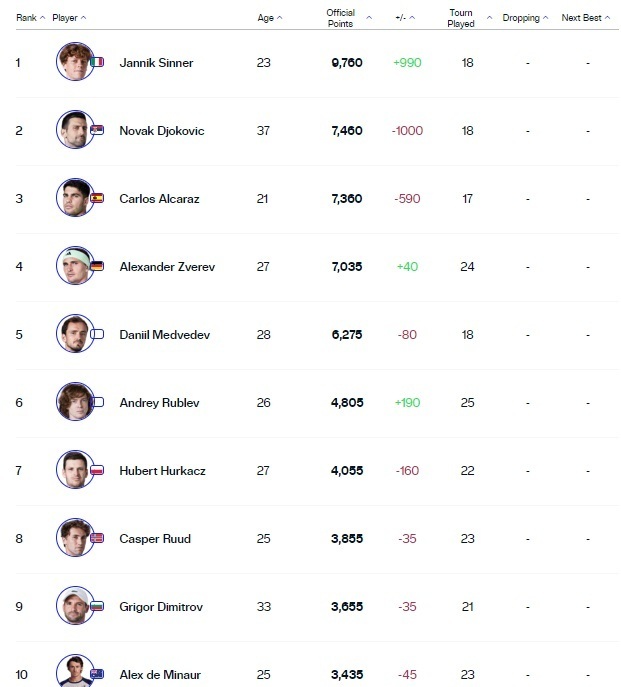Screen dimensions: 621x687
Task: Sort the table by Rank column
Action: coord(30,18)
